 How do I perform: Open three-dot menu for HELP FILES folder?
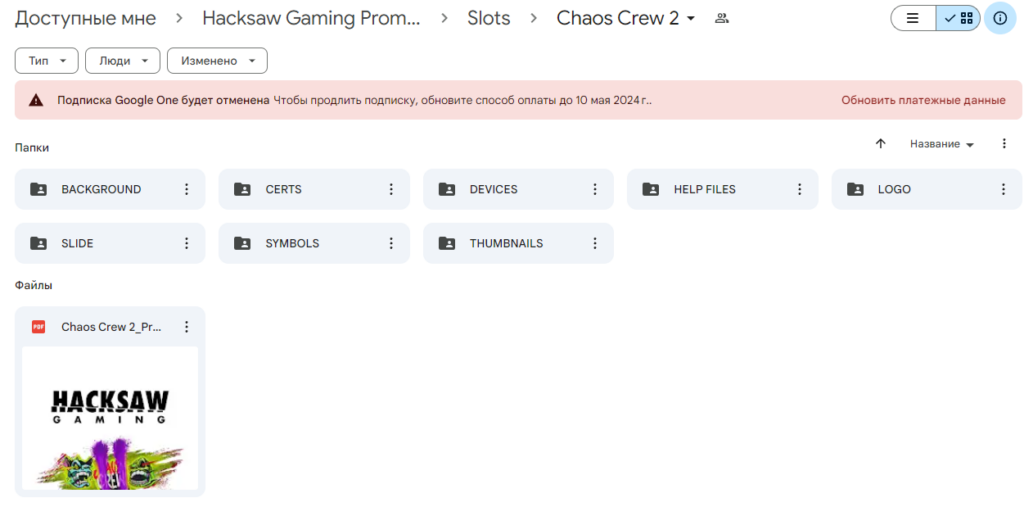[799, 189]
